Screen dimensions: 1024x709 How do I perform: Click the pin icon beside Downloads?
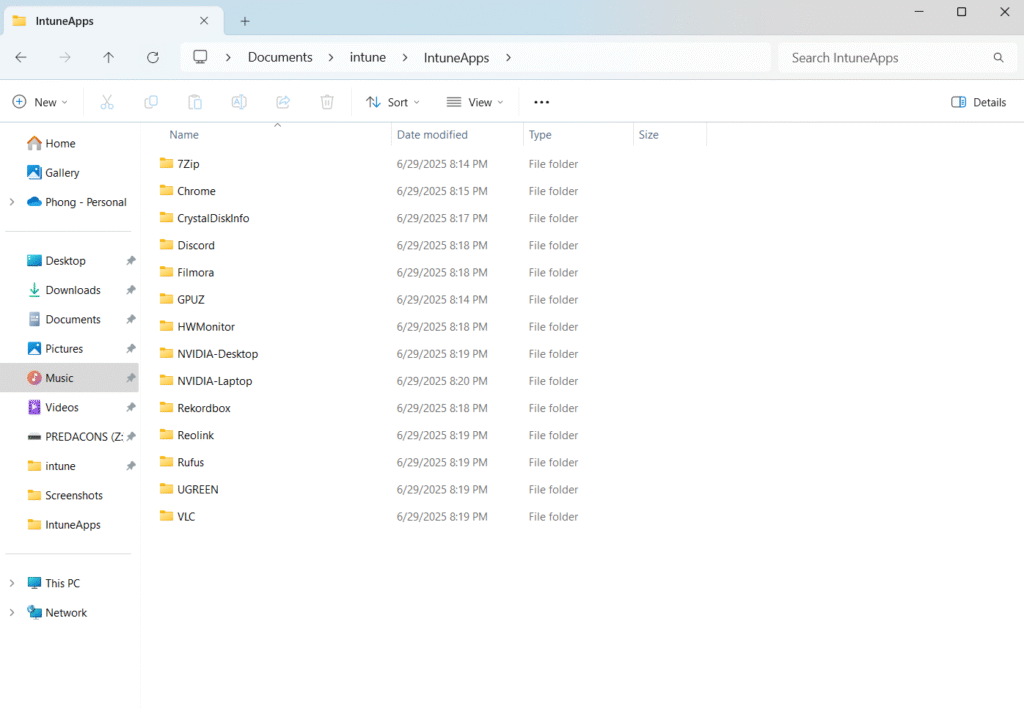[x=131, y=290]
